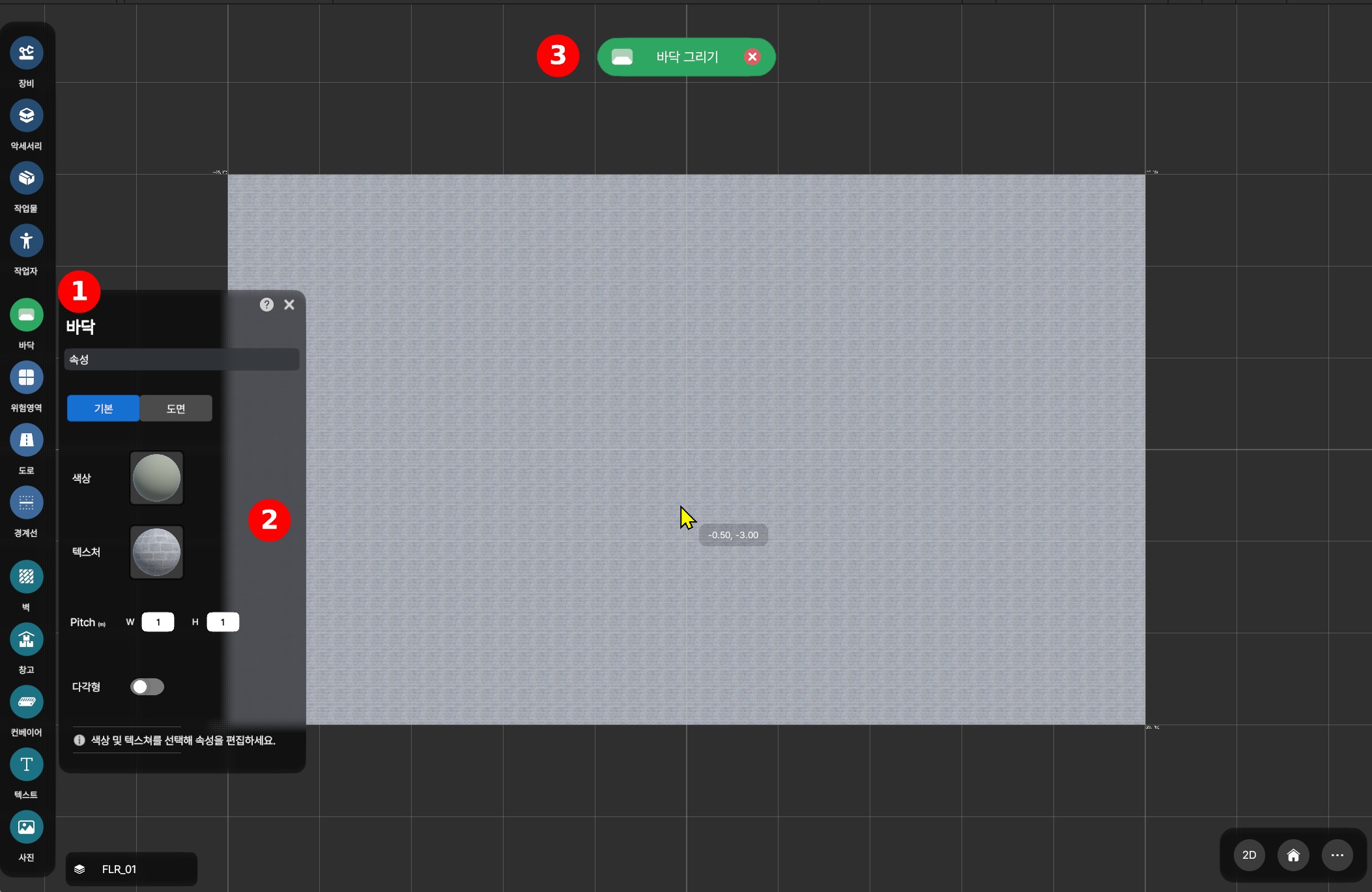Screen dimensions: 1372x892
Task: Click the Pitch W input field
Action: [x=158, y=622]
